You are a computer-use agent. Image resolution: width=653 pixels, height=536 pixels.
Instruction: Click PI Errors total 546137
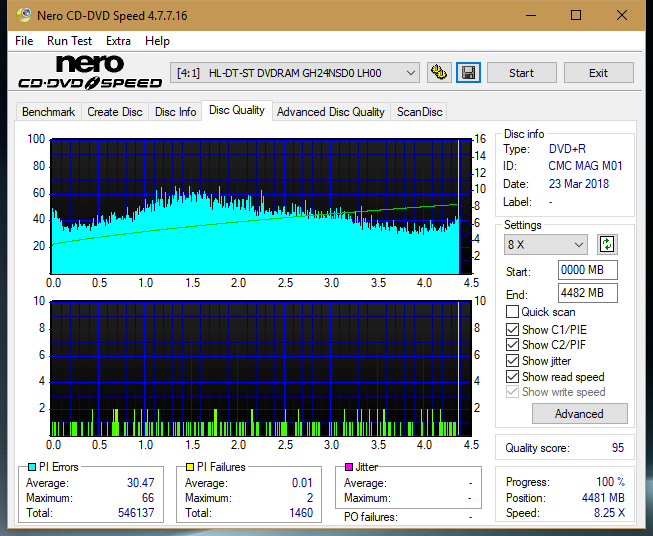[x=136, y=513]
